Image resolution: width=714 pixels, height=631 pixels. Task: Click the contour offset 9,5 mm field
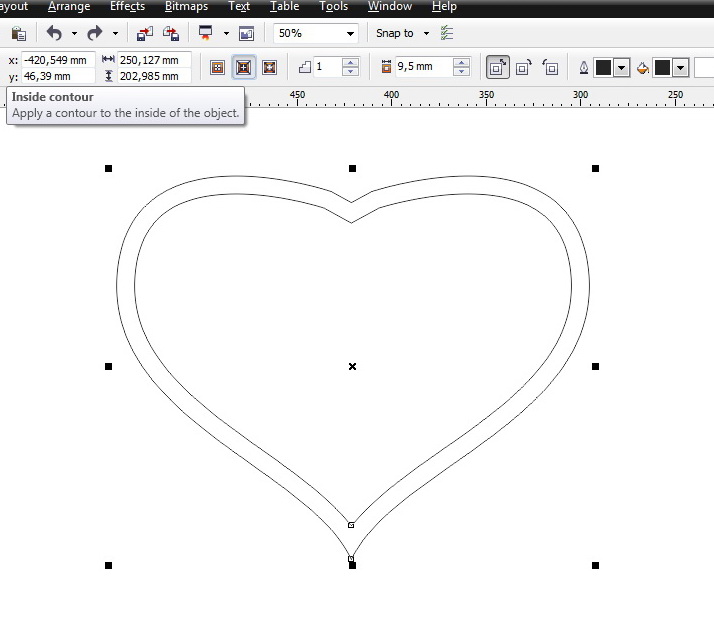(x=423, y=67)
